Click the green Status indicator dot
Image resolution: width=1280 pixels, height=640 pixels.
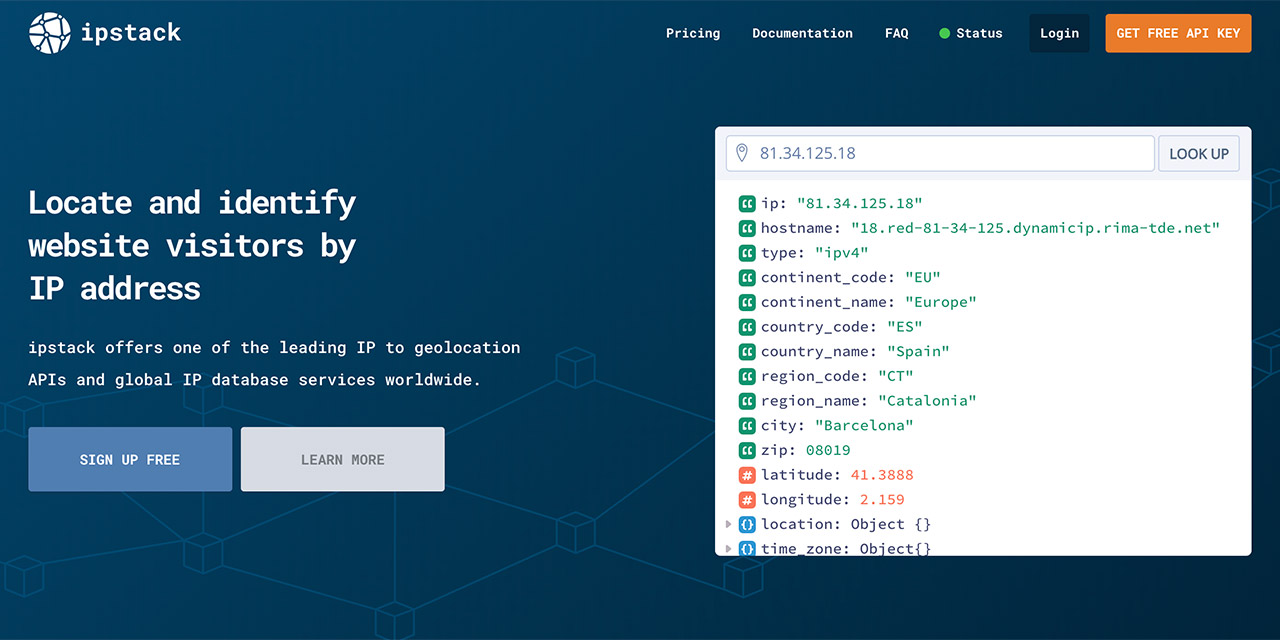944,34
